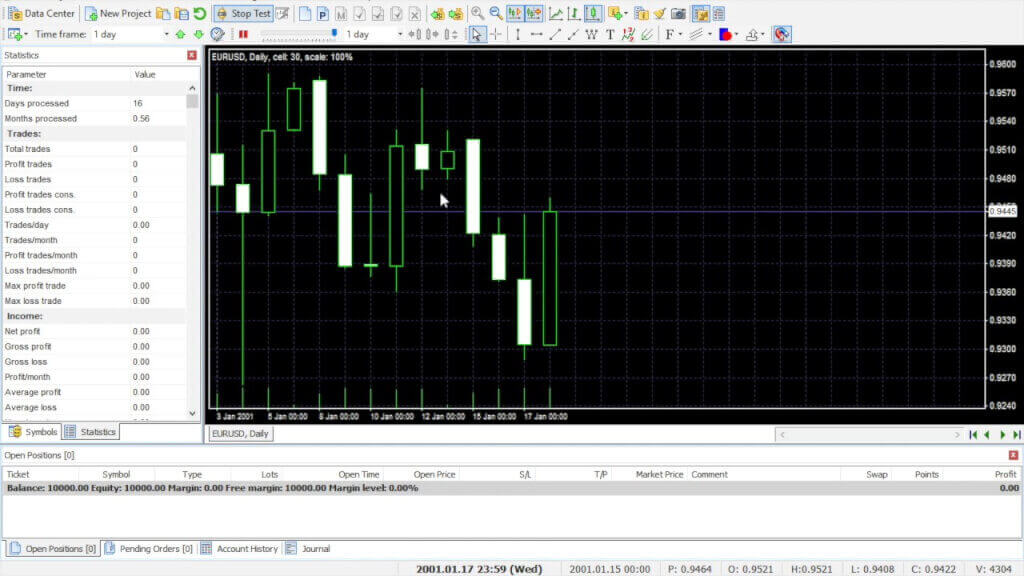Select the trend line tool
The height and width of the screenshot is (576, 1024).
(555, 34)
